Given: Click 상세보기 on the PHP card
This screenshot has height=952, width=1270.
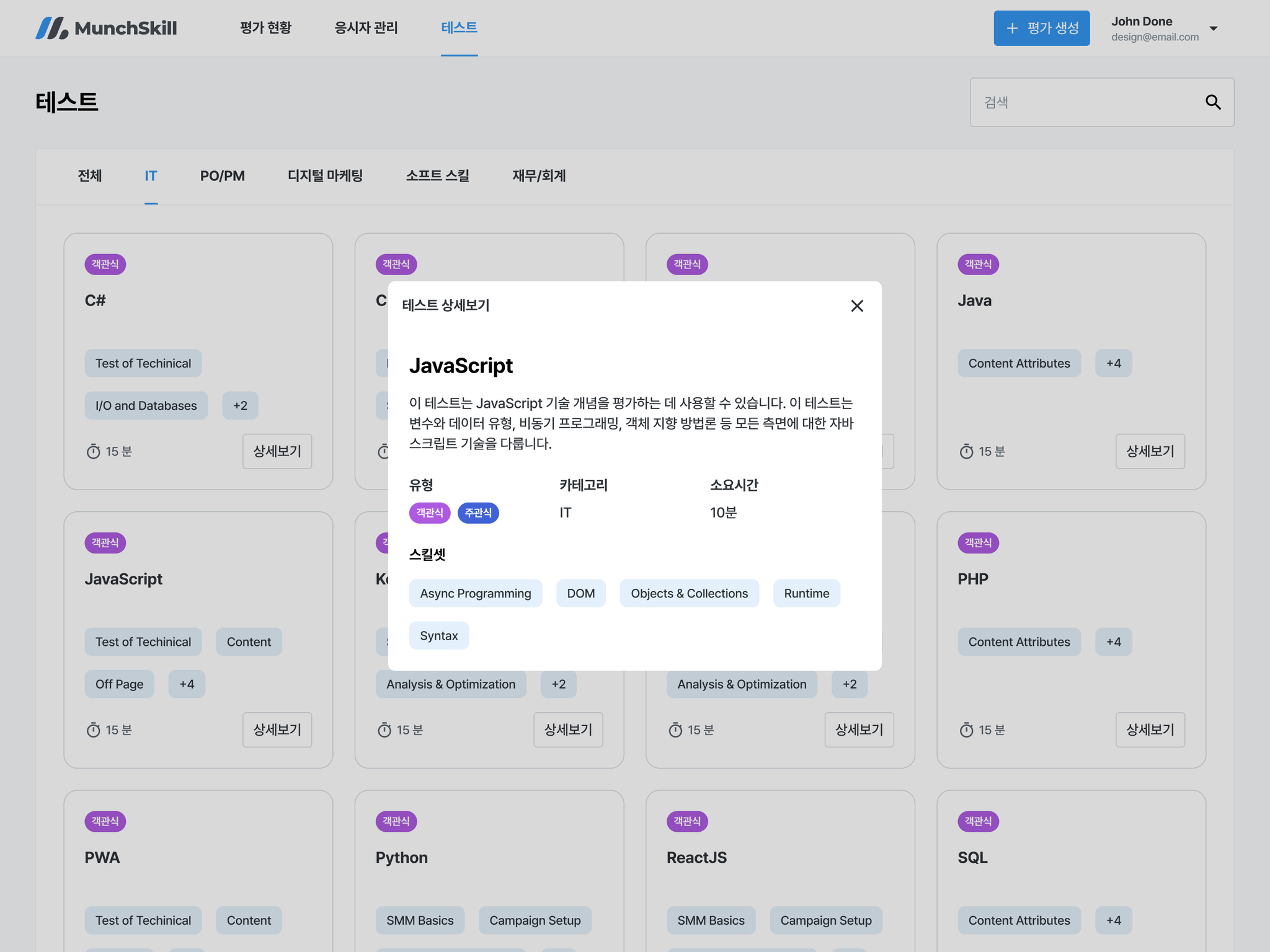Looking at the screenshot, I should [1150, 730].
